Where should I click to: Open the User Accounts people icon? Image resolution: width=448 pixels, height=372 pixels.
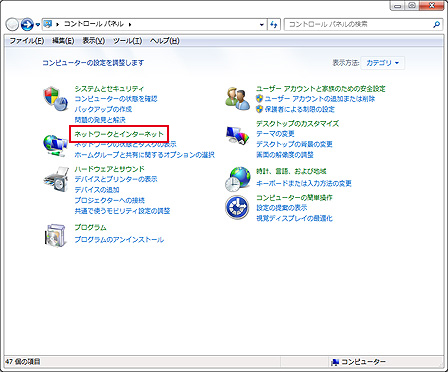click(x=237, y=99)
